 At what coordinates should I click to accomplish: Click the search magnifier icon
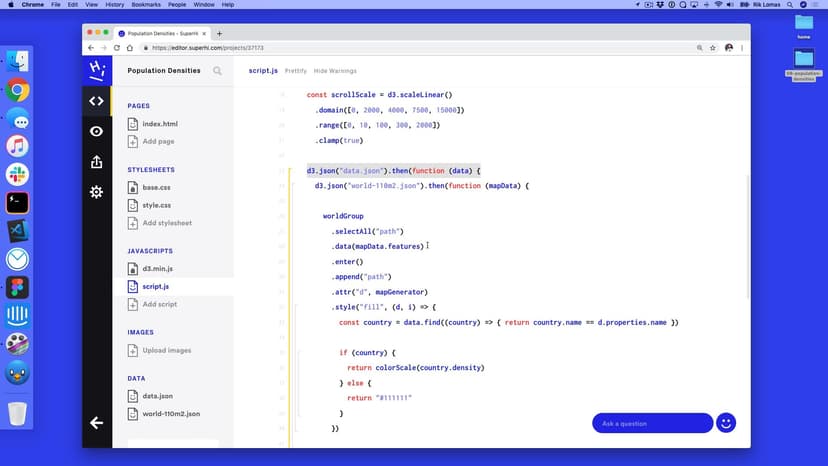click(x=217, y=71)
